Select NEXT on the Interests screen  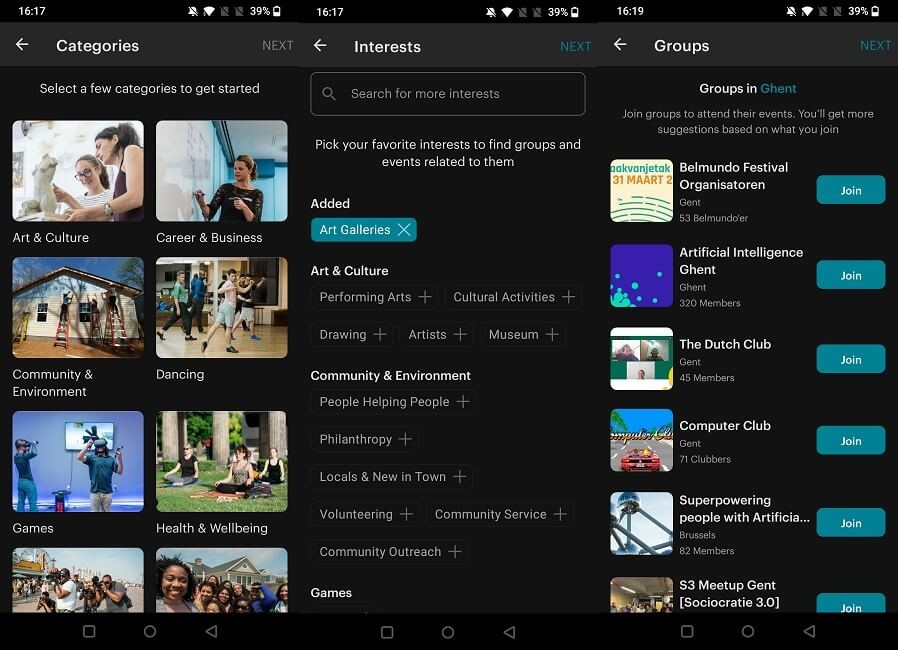coord(575,45)
